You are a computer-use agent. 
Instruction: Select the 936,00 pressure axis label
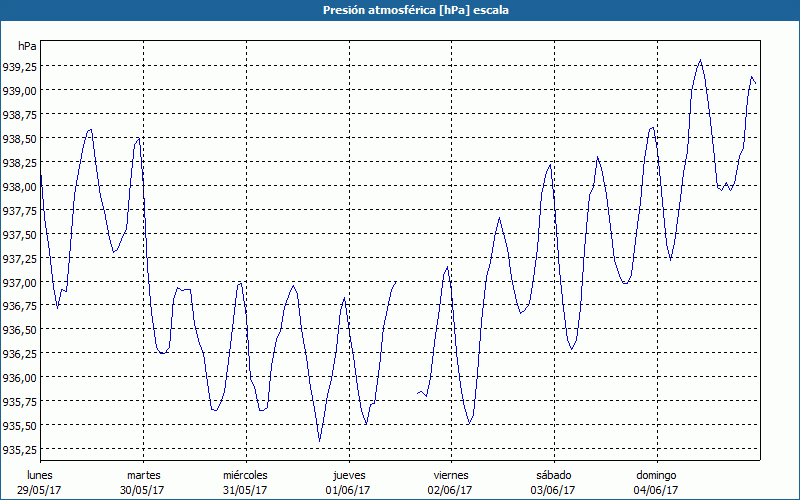point(20,378)
